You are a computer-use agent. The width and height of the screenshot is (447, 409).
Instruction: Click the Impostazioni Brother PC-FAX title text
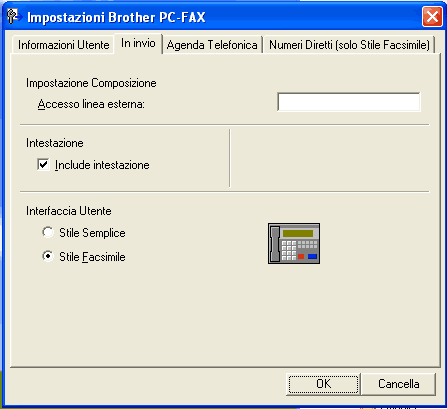click(116, 17)
